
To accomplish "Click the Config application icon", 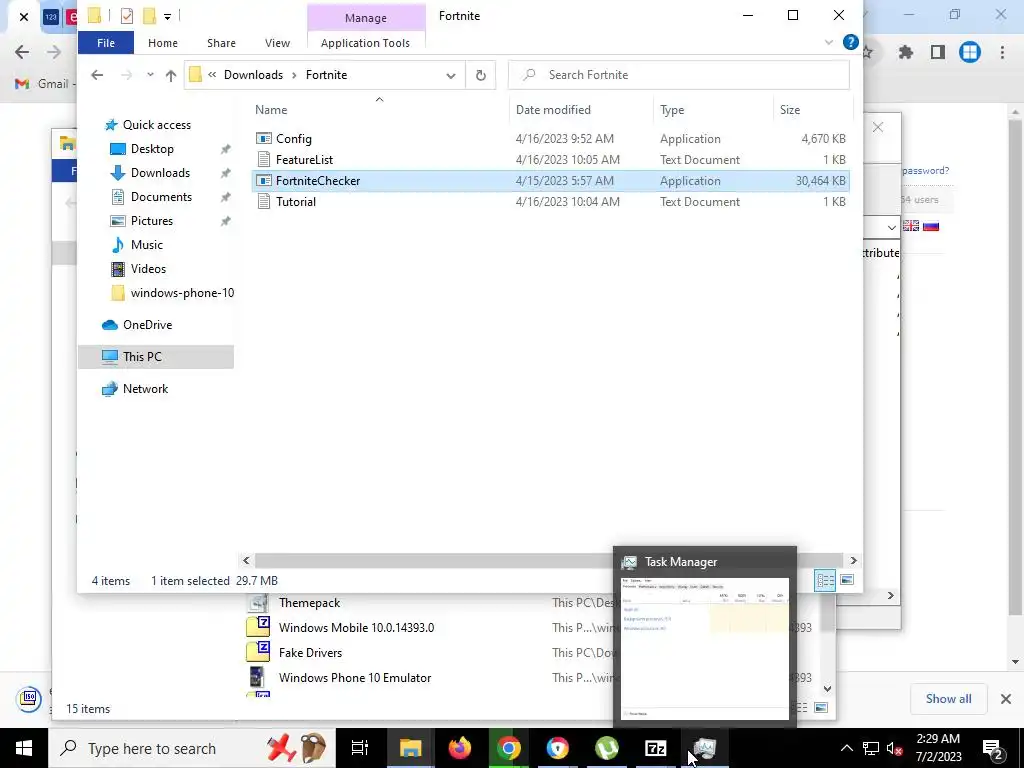I will (x=264, y=138).
